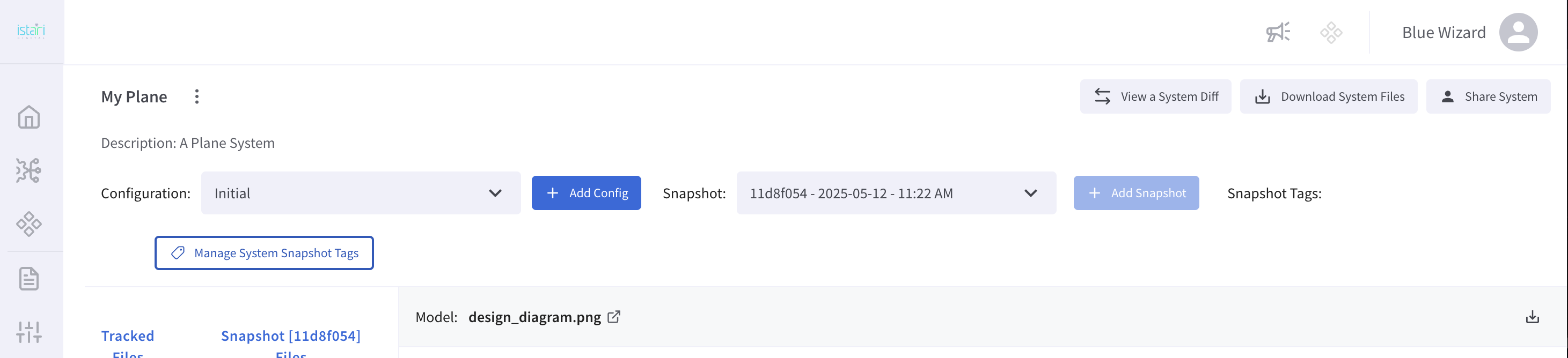The width and height of the screenshot is (1568, 358).
Task: Click the top bar diamond grid icon
Action: pyautogui.click(x=1331, y=32)
